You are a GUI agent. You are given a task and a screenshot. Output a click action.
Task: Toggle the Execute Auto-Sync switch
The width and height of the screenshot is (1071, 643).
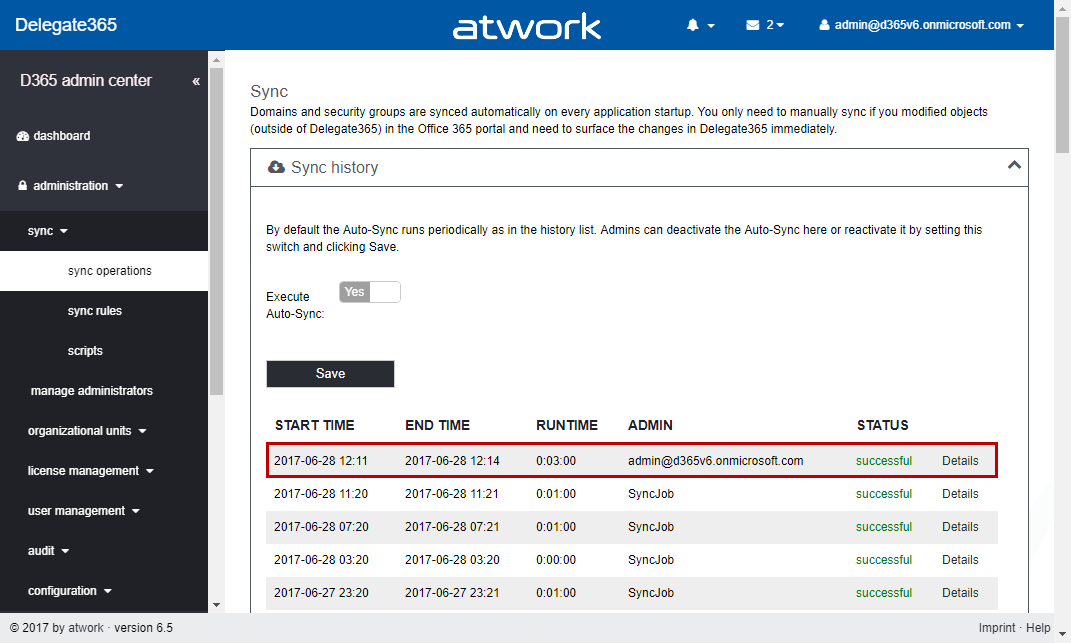click(x=370, y=292)
